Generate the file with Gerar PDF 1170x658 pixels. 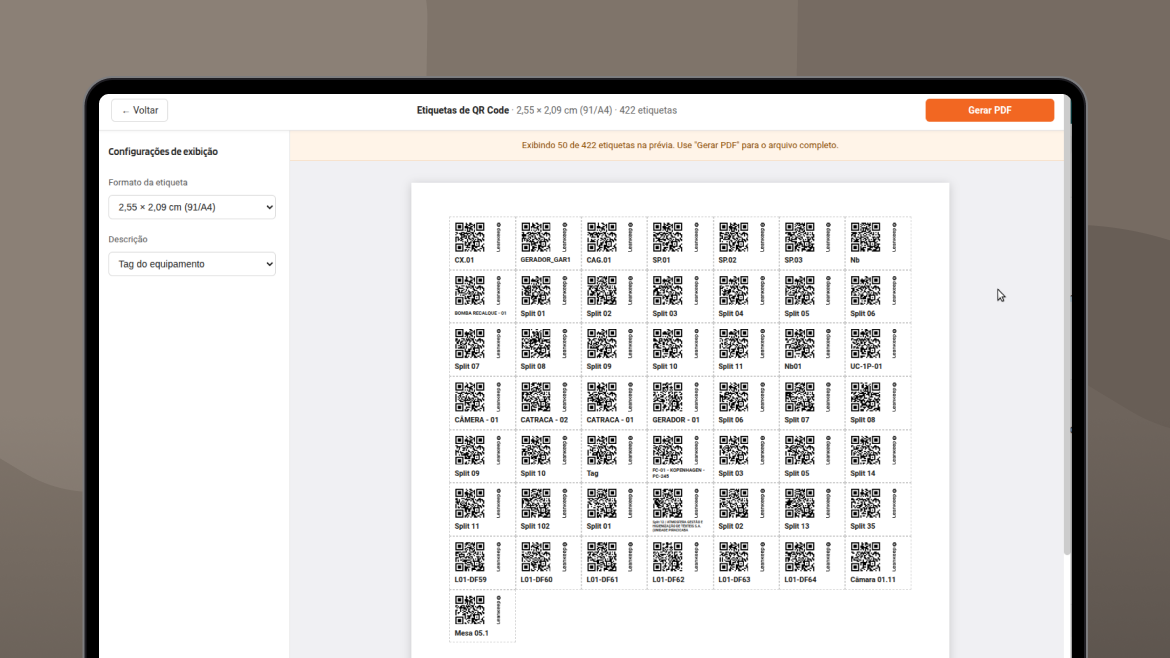click(989, 110)
